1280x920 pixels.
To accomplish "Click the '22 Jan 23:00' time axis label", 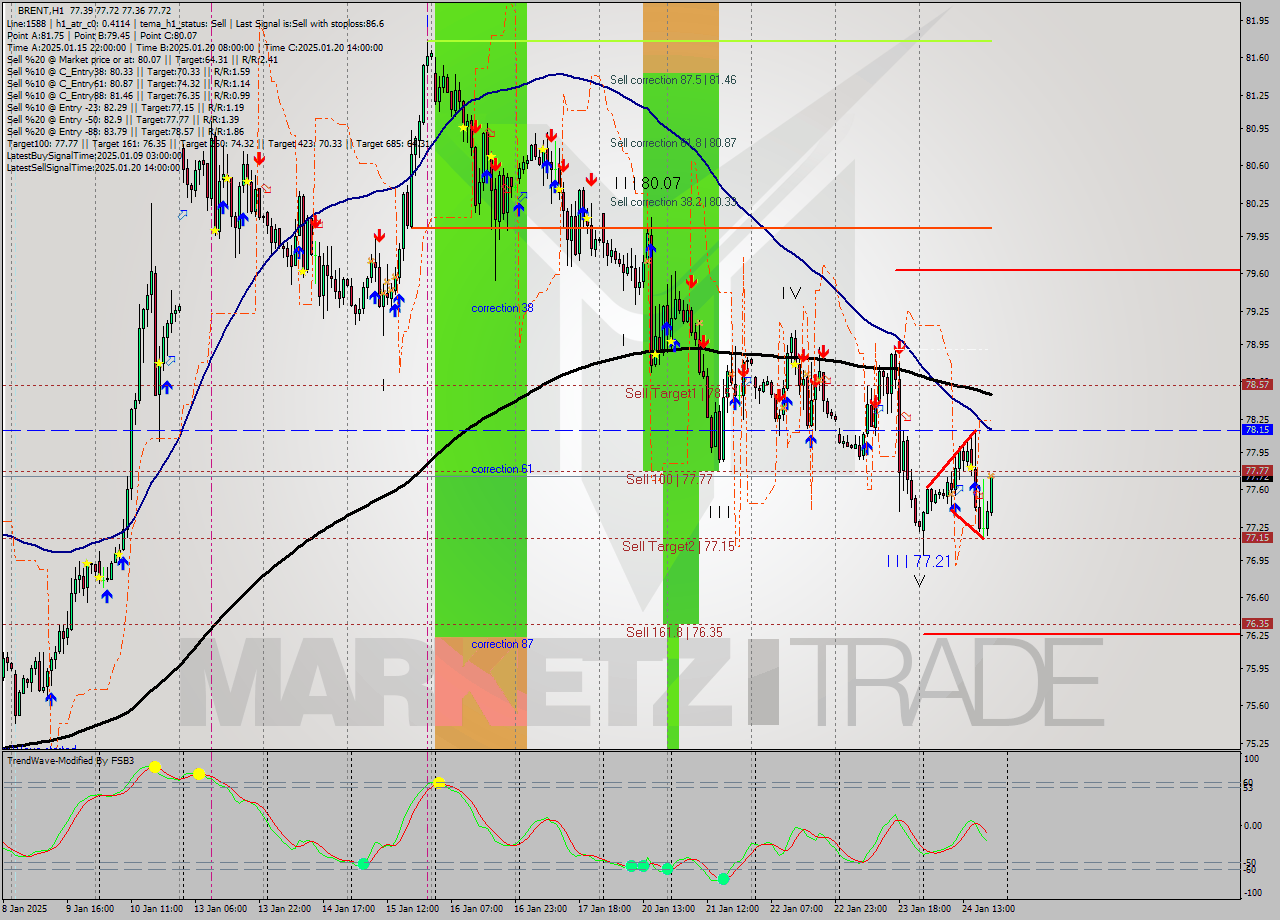I will [861, 909].
